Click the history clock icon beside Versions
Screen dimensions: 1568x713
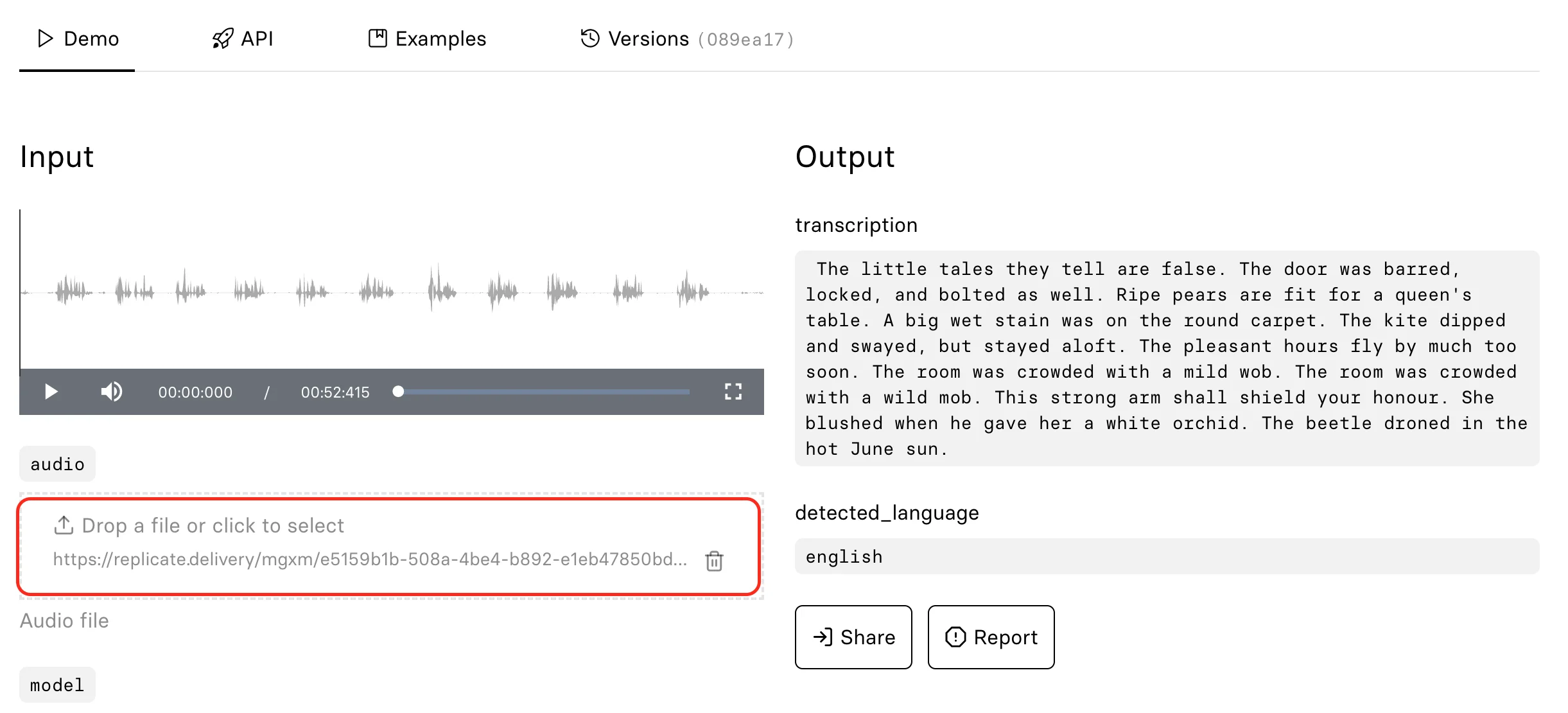coord(590,39)
